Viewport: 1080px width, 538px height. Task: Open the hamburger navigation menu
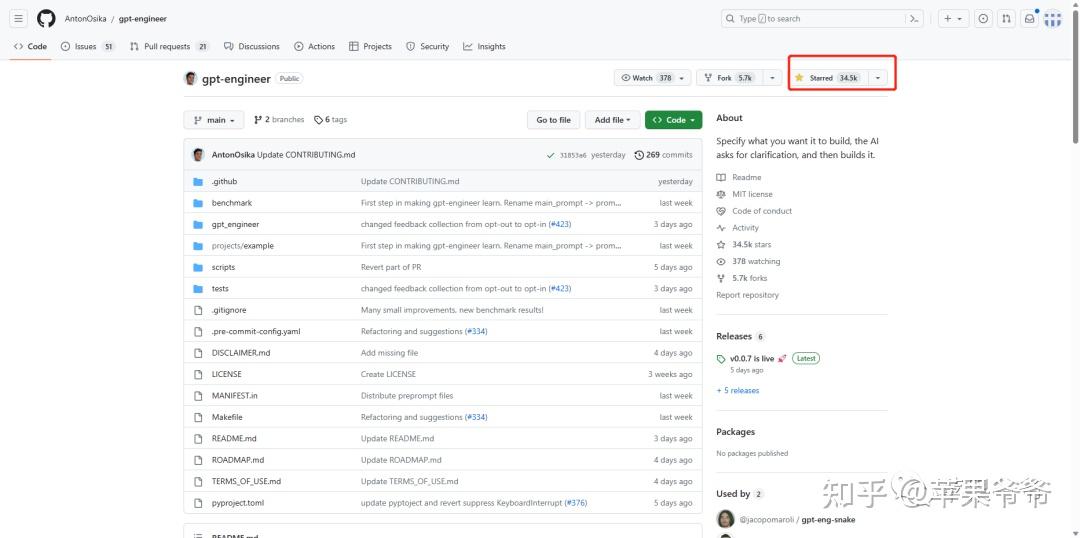pos(19,19)
